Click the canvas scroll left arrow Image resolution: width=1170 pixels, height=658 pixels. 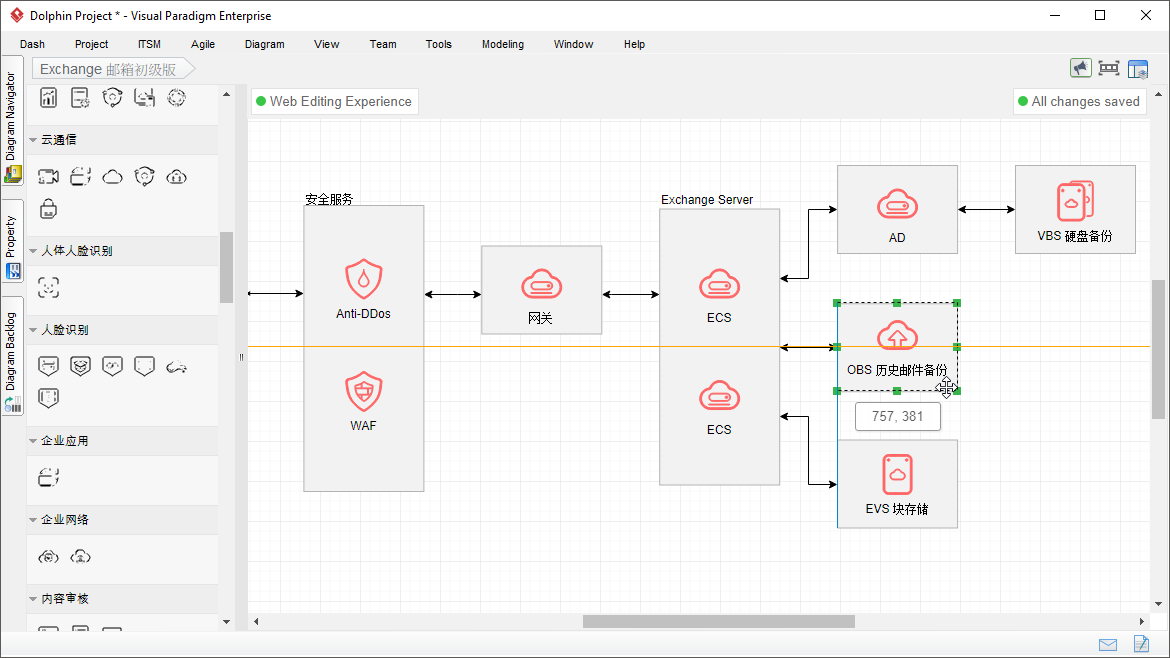pyautogui.click(x=256, y=621)
